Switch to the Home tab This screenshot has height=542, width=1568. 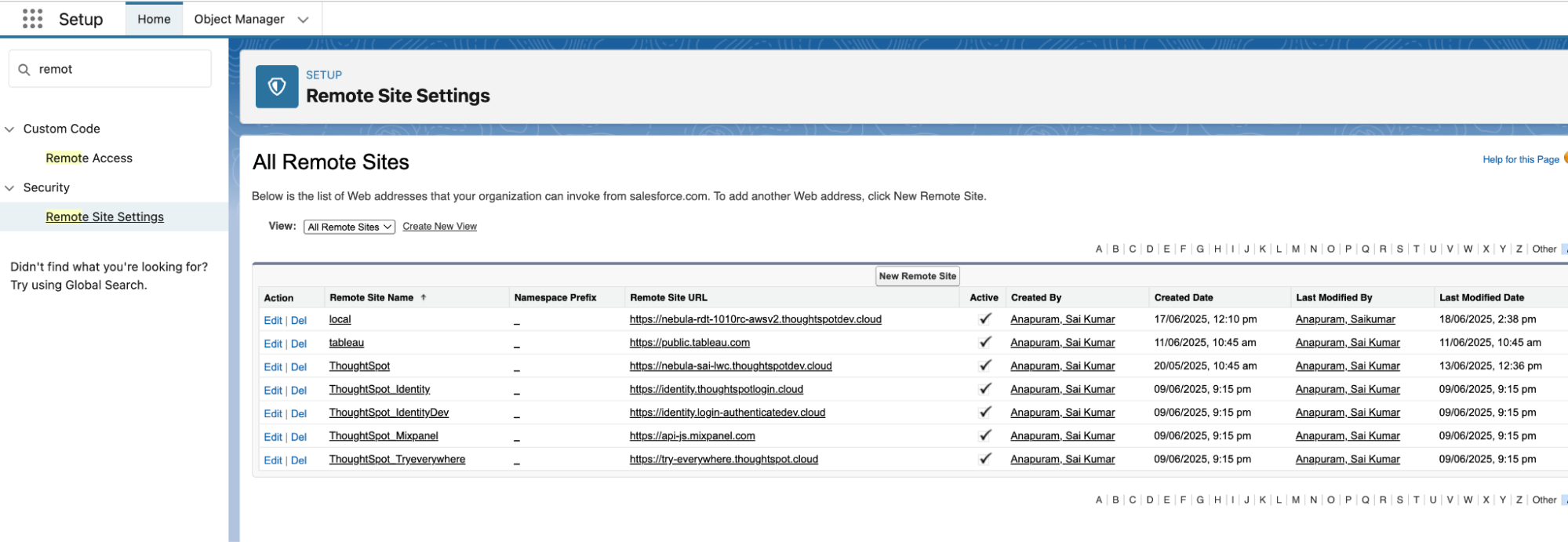coord(154,20)
